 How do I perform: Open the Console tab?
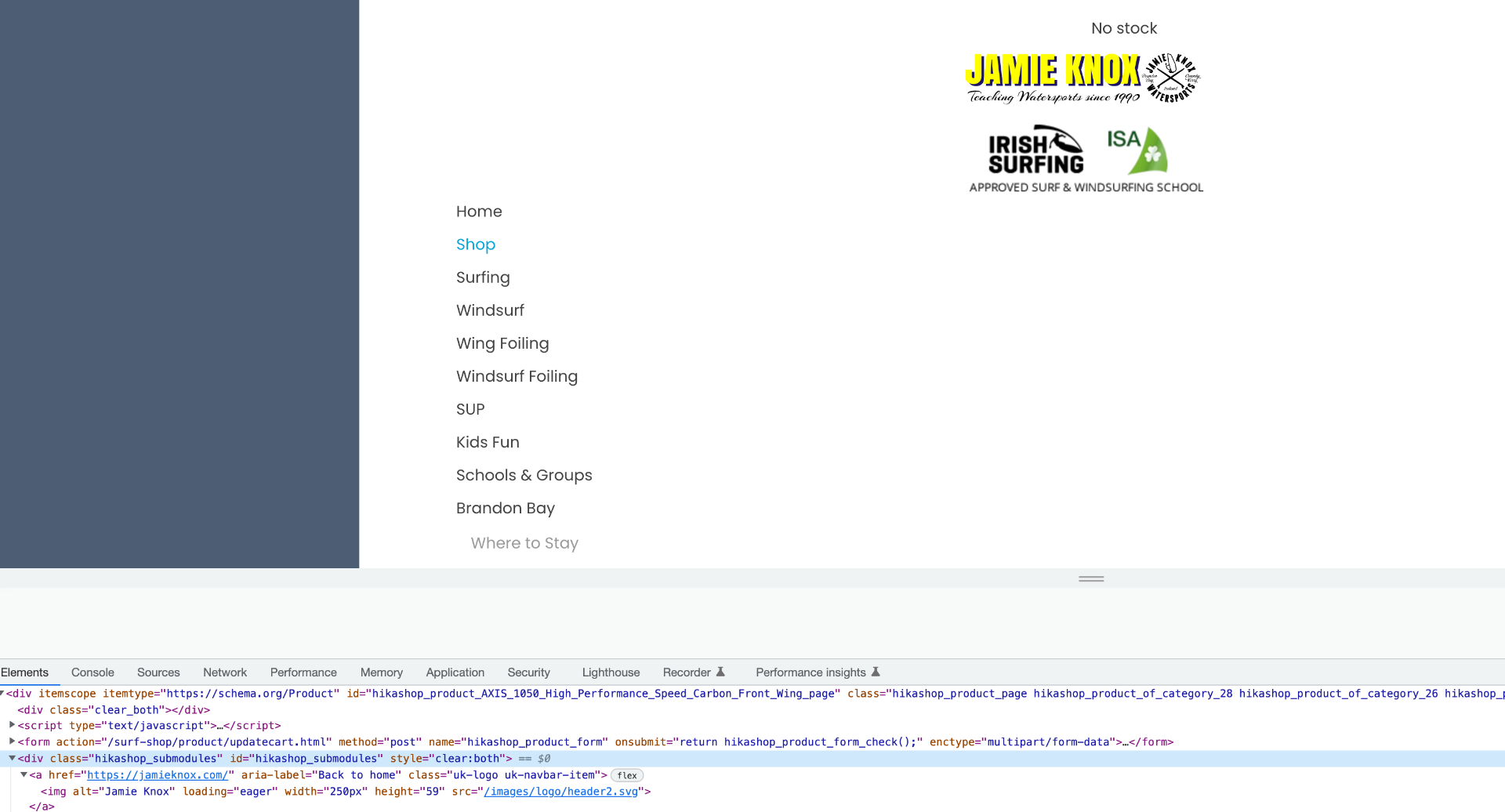click(92, 672)
